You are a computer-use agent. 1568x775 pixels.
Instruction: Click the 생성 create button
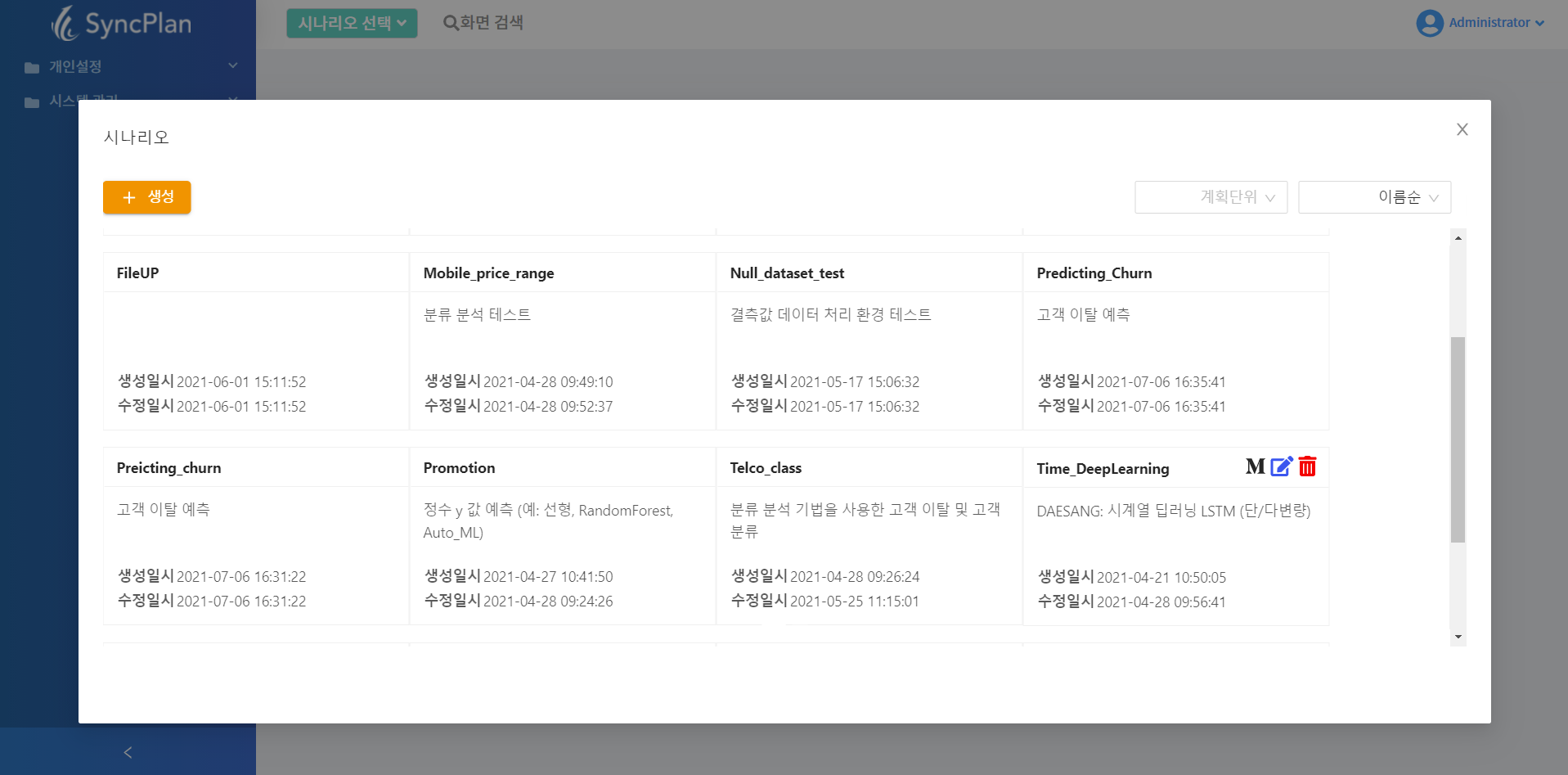[147, 197]
